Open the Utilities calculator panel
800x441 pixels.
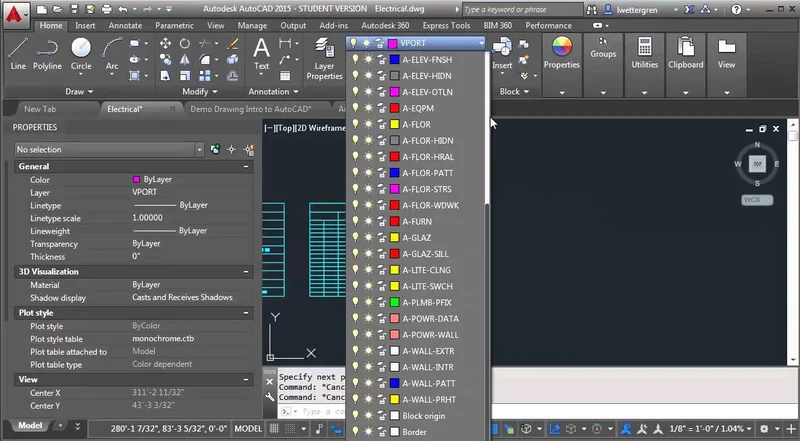click(x=644, y=53)
